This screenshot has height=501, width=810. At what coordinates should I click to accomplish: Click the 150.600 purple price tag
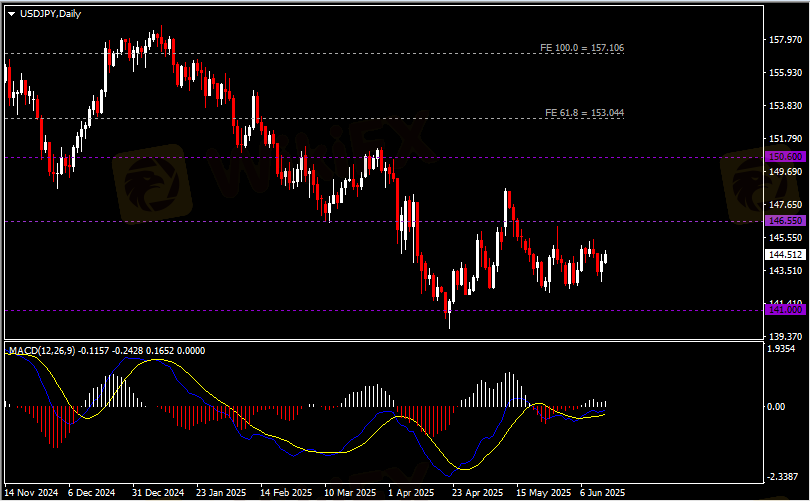coord(785,156)
